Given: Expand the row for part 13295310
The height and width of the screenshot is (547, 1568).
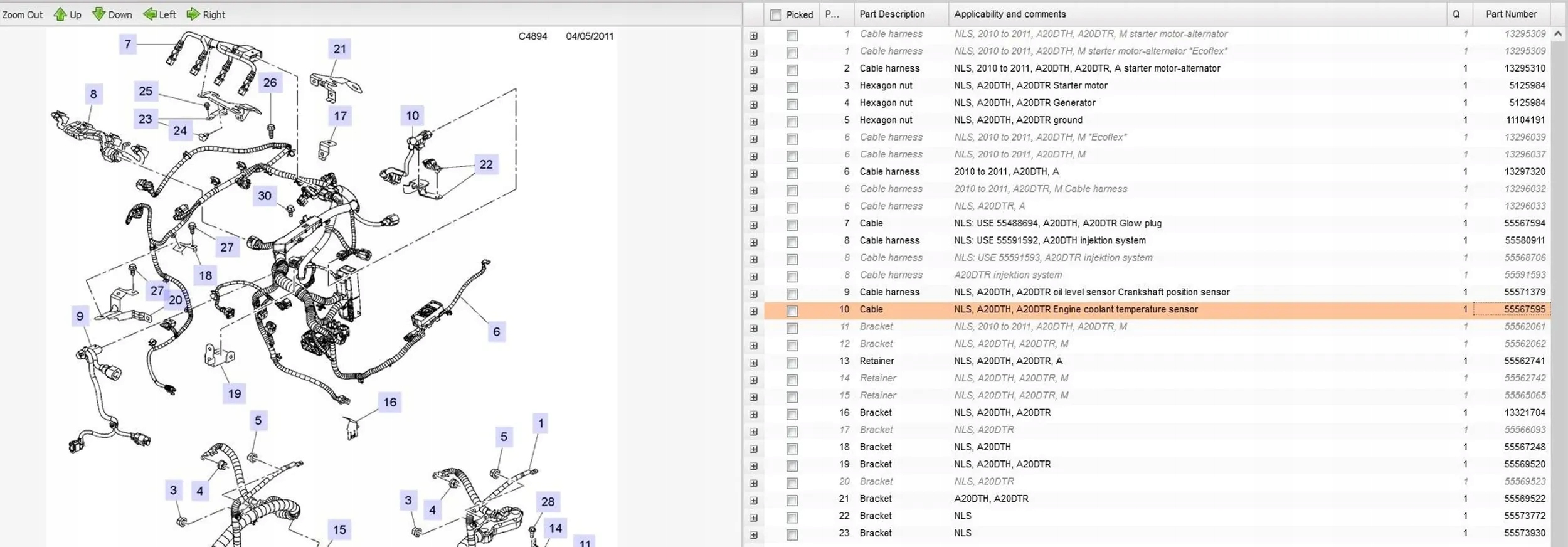Looking at the screenshot, I should pyautogui.click(x=753, y=70).
